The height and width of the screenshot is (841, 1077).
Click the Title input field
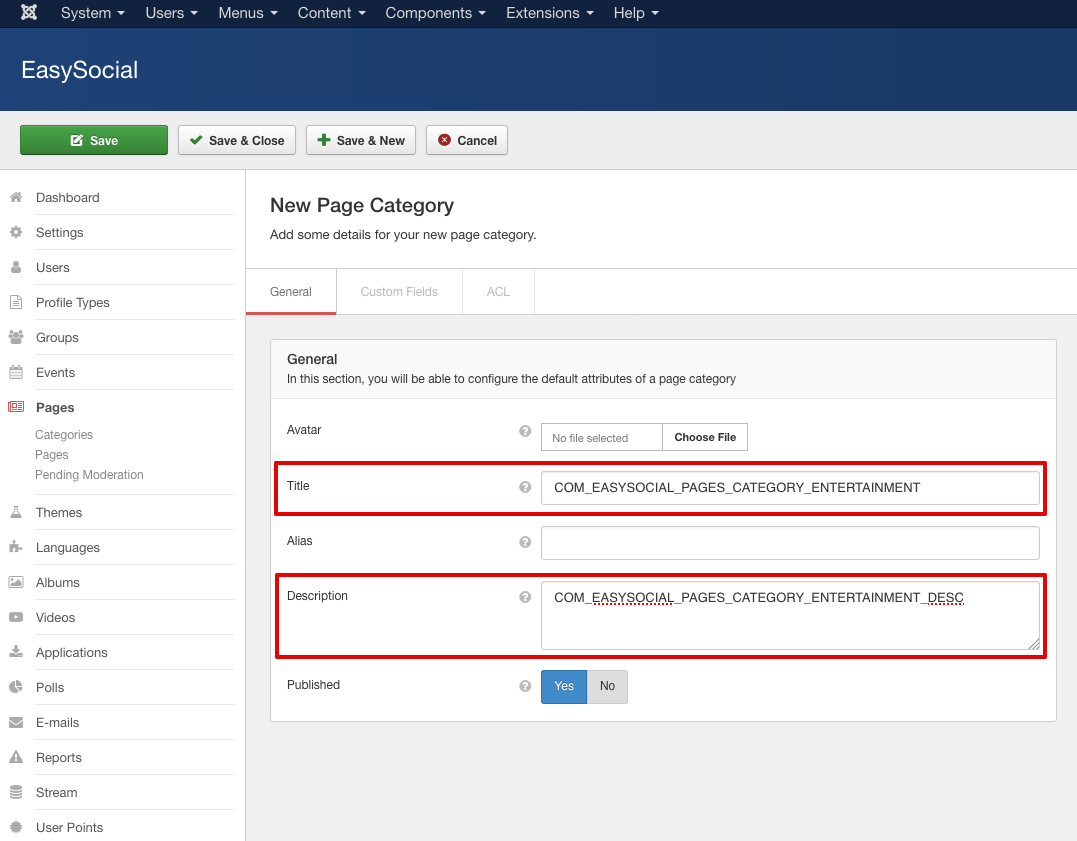790,488
